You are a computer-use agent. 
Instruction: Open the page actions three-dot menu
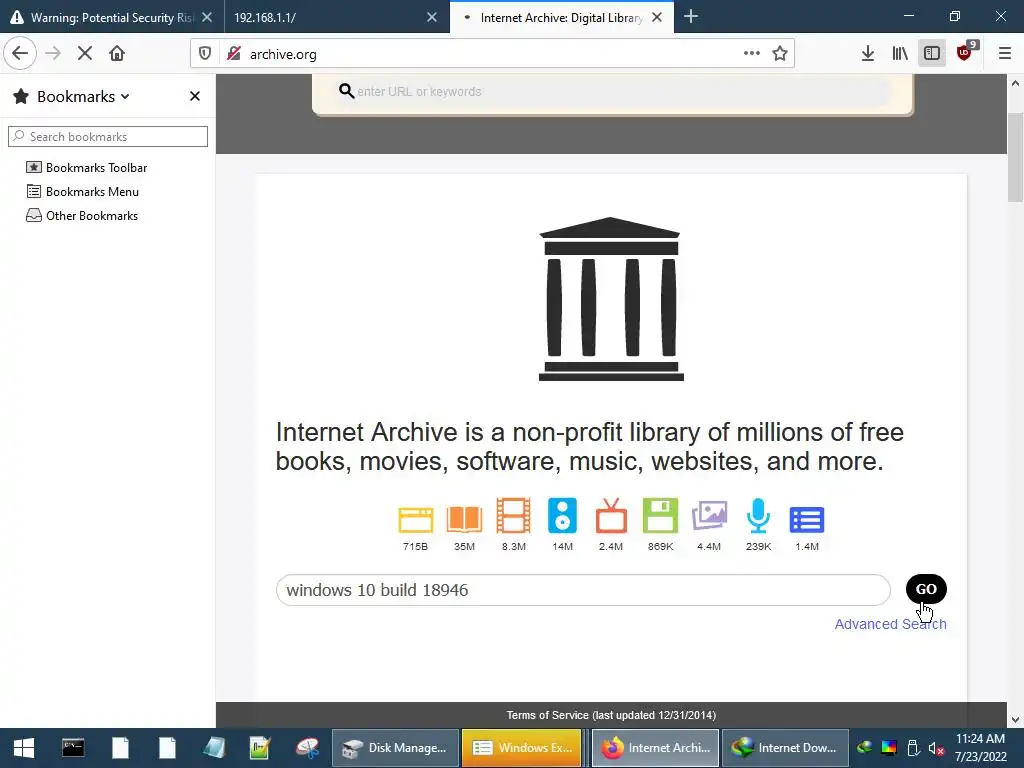(752, 54)
